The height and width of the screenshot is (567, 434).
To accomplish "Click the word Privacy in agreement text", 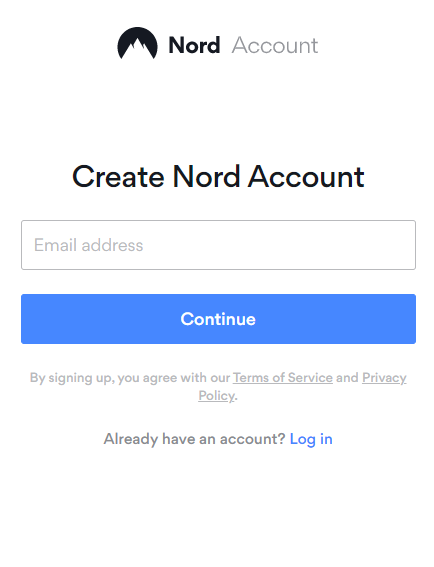I will coord(384,378).
